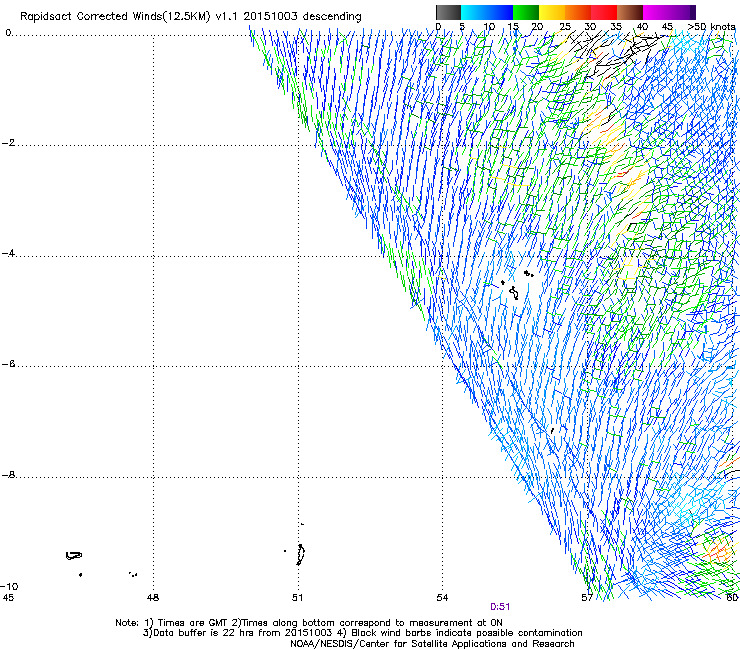The image size is (740, 650).
Task: Click the blue 5-15 knots color segment
Action: tap(487, 12)
